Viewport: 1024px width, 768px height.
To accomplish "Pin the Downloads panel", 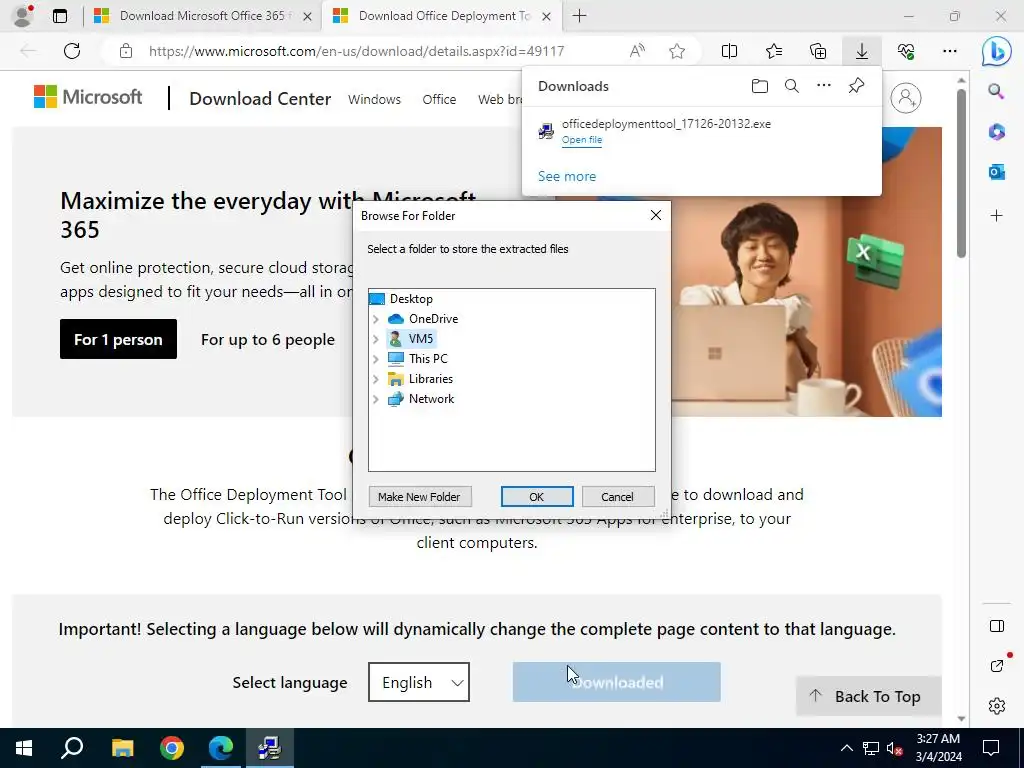I will 856,86.
